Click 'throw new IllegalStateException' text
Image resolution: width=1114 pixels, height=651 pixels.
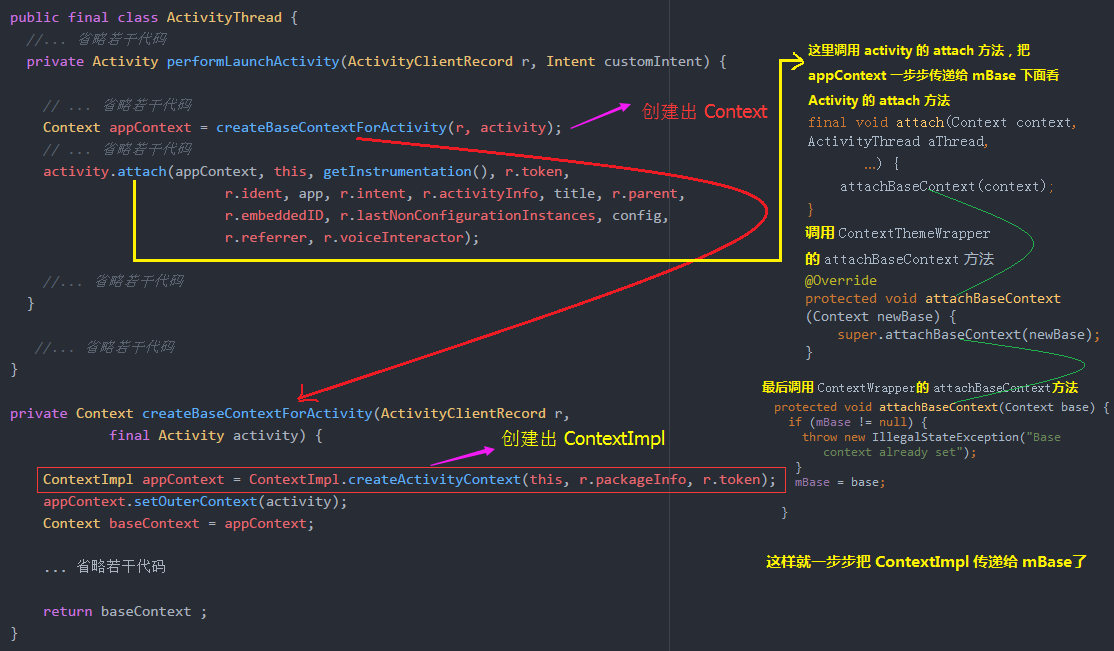[x=911, y=436]
